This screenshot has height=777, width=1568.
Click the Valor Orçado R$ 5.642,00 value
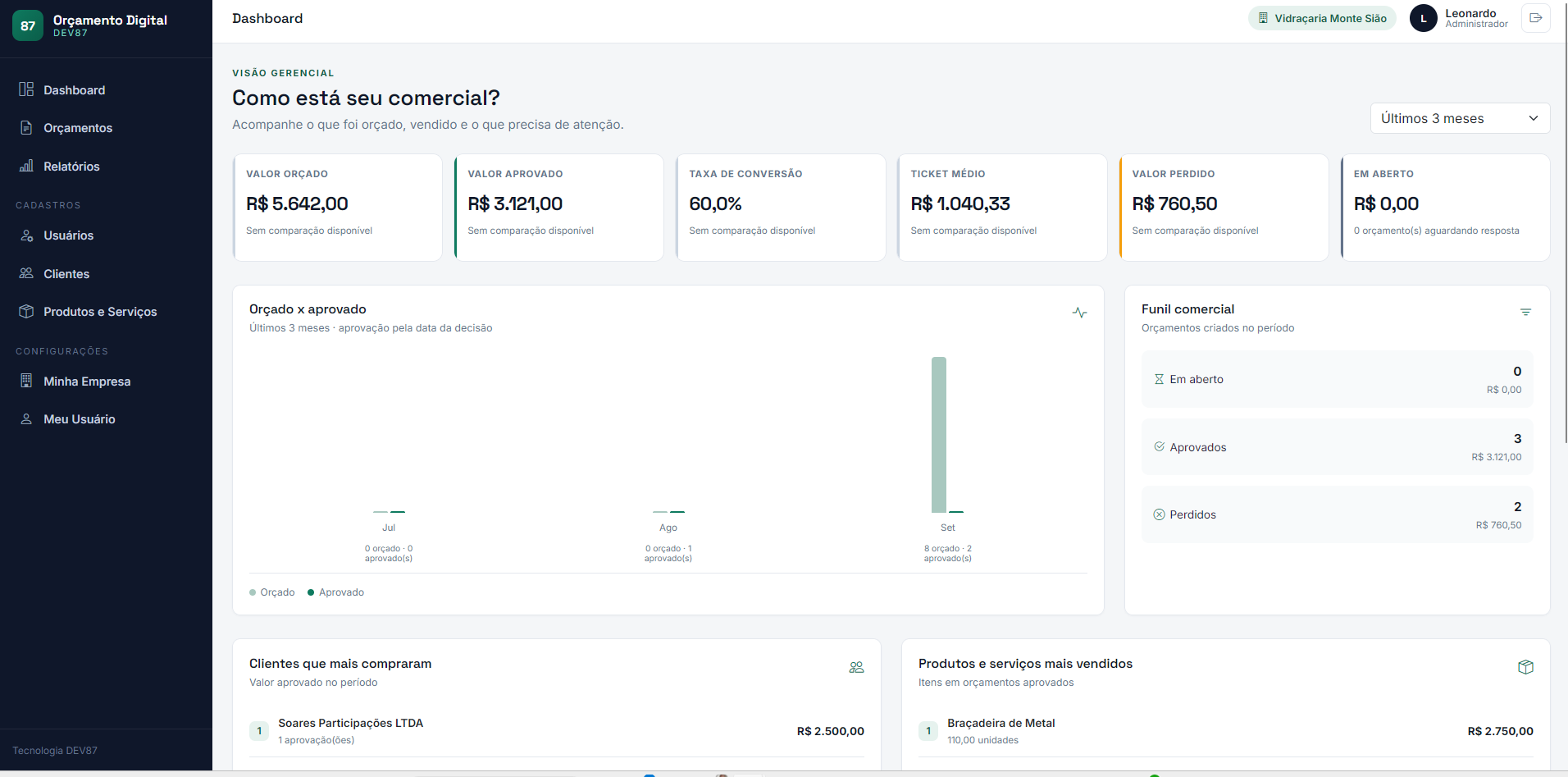pos(297,203)
